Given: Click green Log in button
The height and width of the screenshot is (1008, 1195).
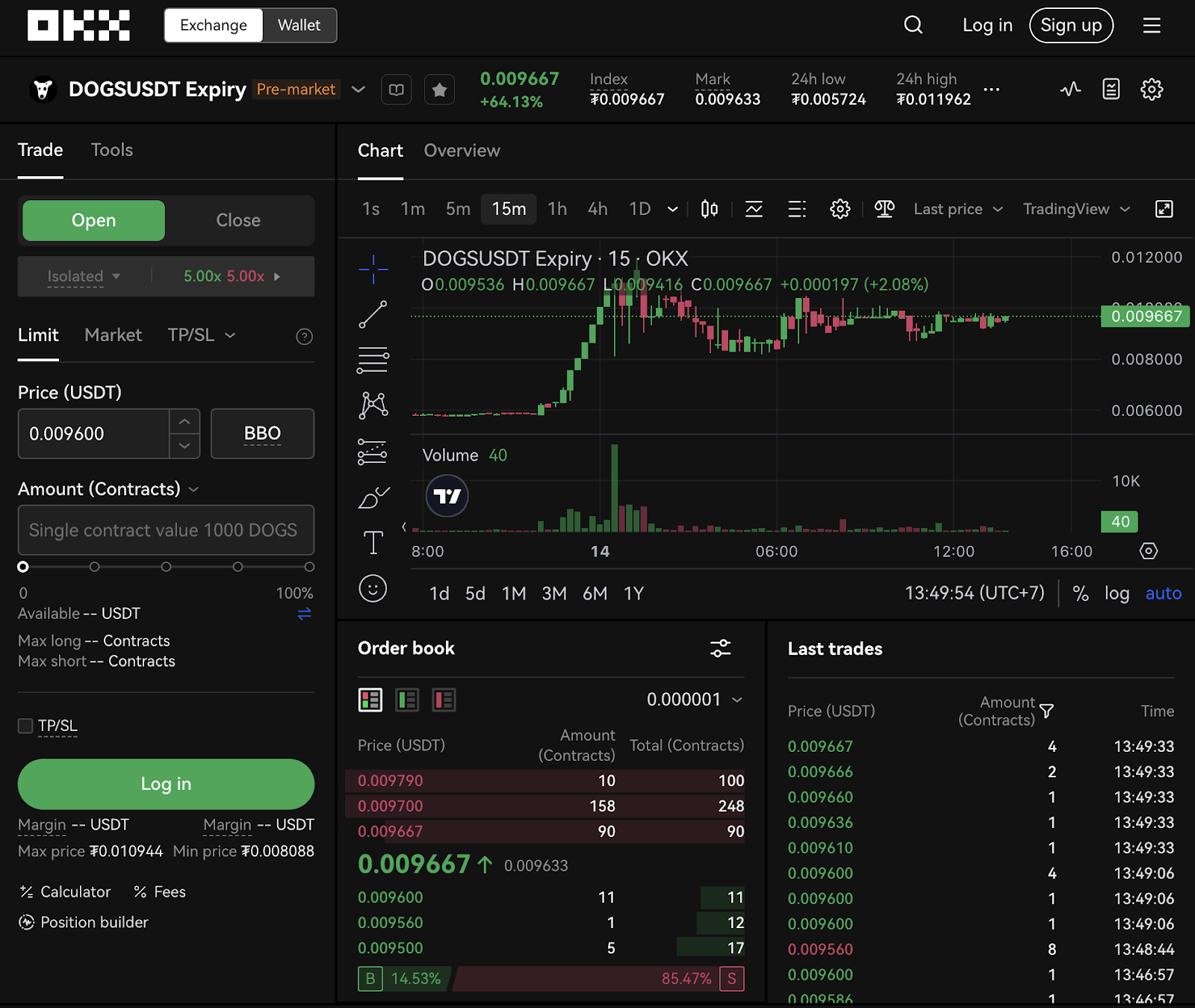Looking at the screenshot, I should pos(166,784).
